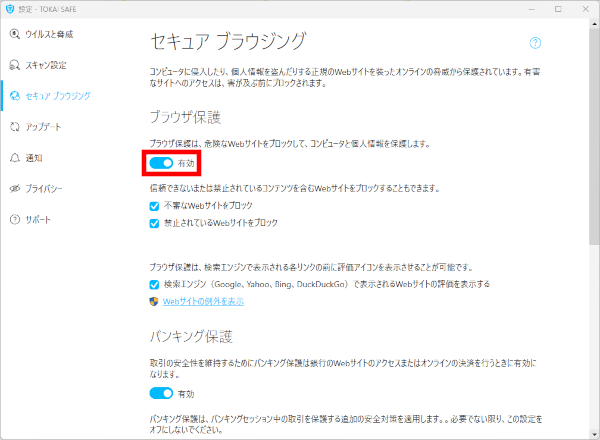Click the ブラウザ保護 section heading

coord(185,117)
